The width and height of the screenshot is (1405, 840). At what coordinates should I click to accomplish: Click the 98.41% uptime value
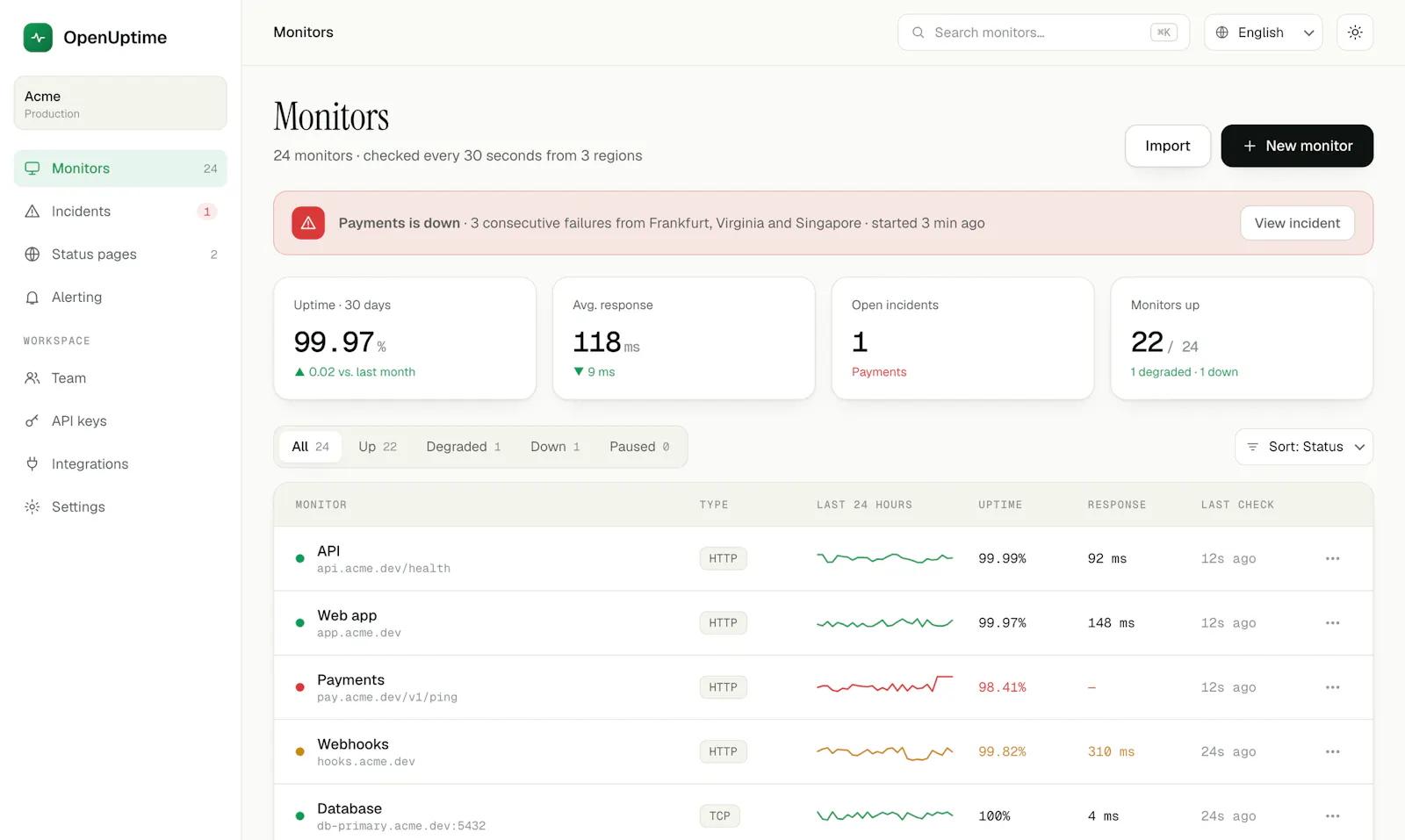coord(1002,687)
